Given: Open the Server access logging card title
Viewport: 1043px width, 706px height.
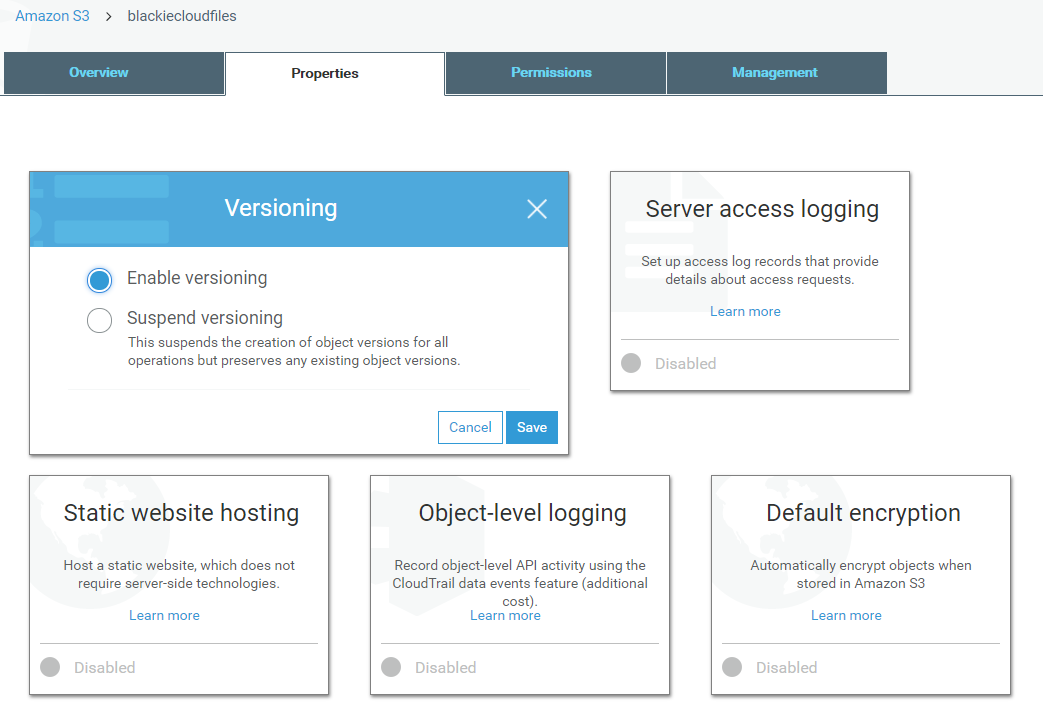Looking at the screenshot, I should (x=762, y=209).
